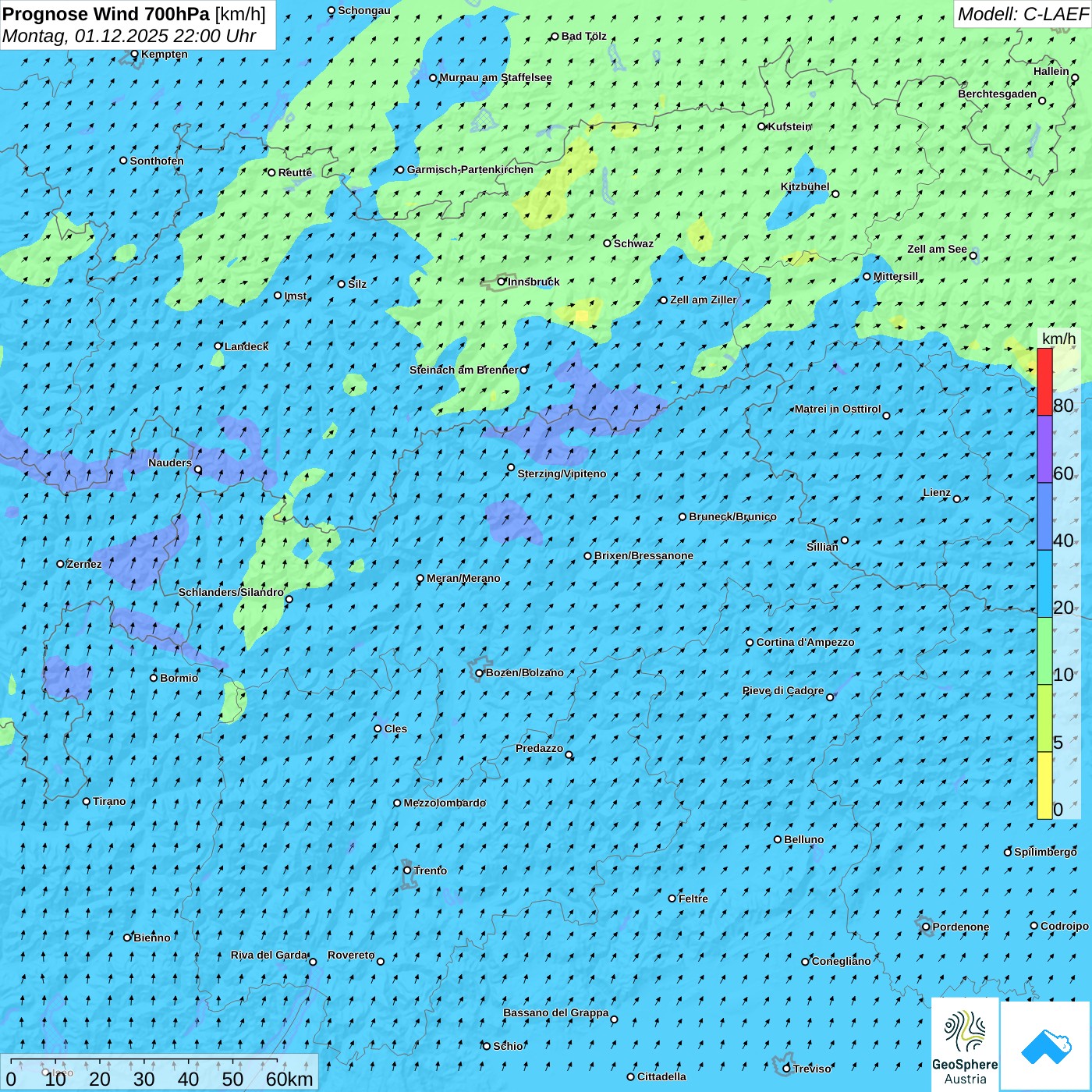Click the 'Prognose Wind 700hPa' title

point(106,14)
